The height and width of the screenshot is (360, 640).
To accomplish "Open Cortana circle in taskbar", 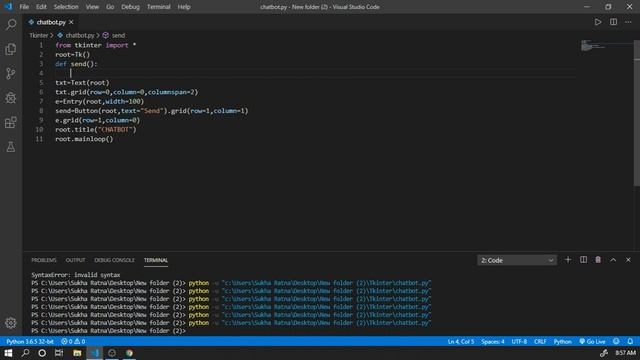I will tap(42, 353).
